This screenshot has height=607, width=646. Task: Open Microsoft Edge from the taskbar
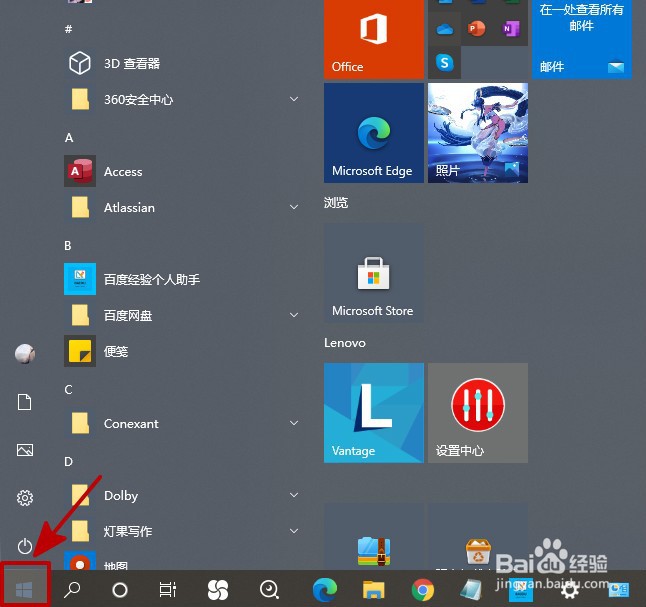(x=325, y=590)
